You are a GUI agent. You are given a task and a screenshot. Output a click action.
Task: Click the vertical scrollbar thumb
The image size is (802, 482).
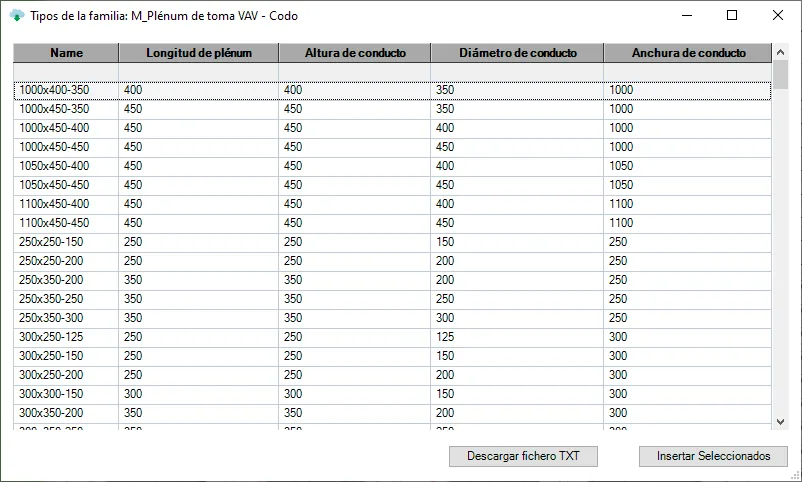pos(780,75)
